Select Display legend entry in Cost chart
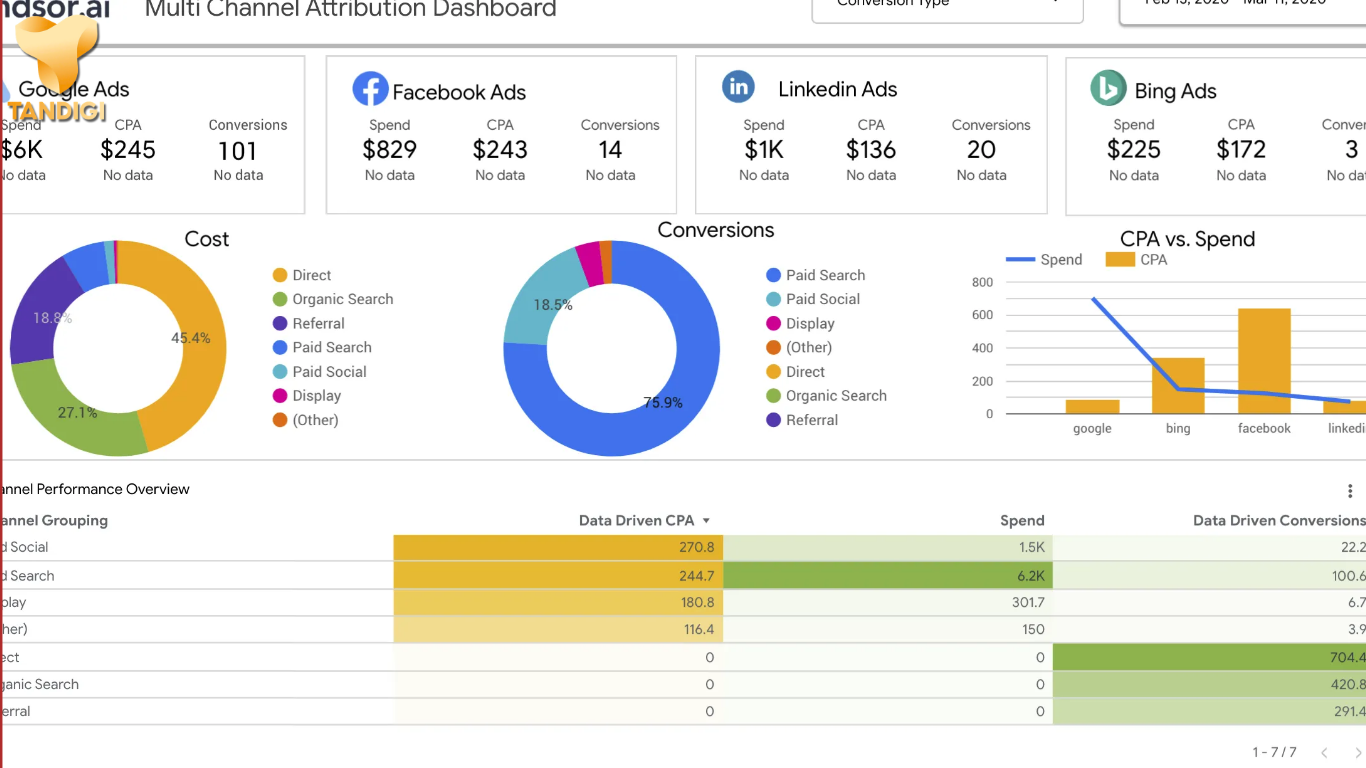The width and height of the screenshot is (1366, 768). 307,395
